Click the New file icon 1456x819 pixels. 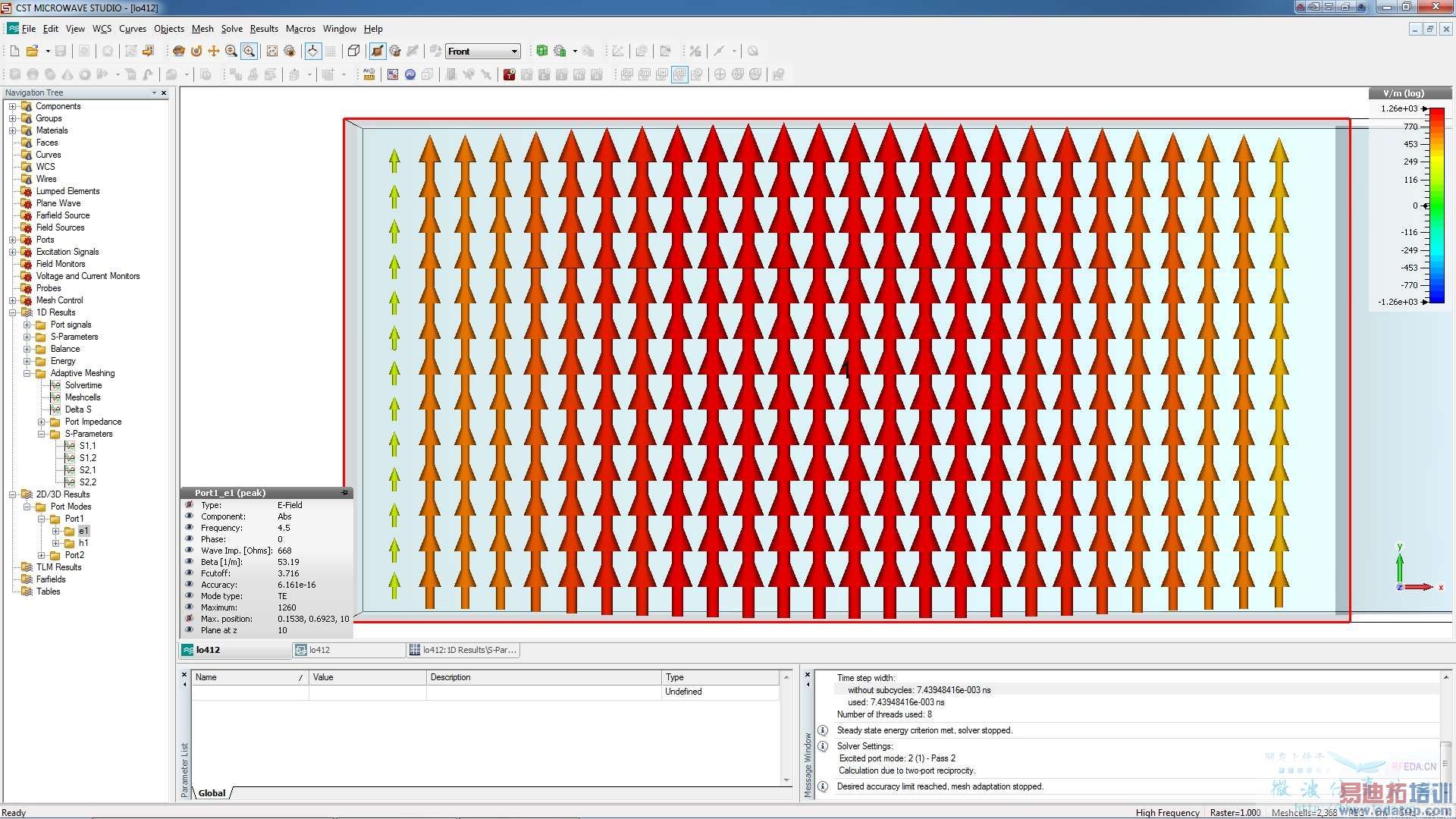pyautogui.click(x=14, y=51)
